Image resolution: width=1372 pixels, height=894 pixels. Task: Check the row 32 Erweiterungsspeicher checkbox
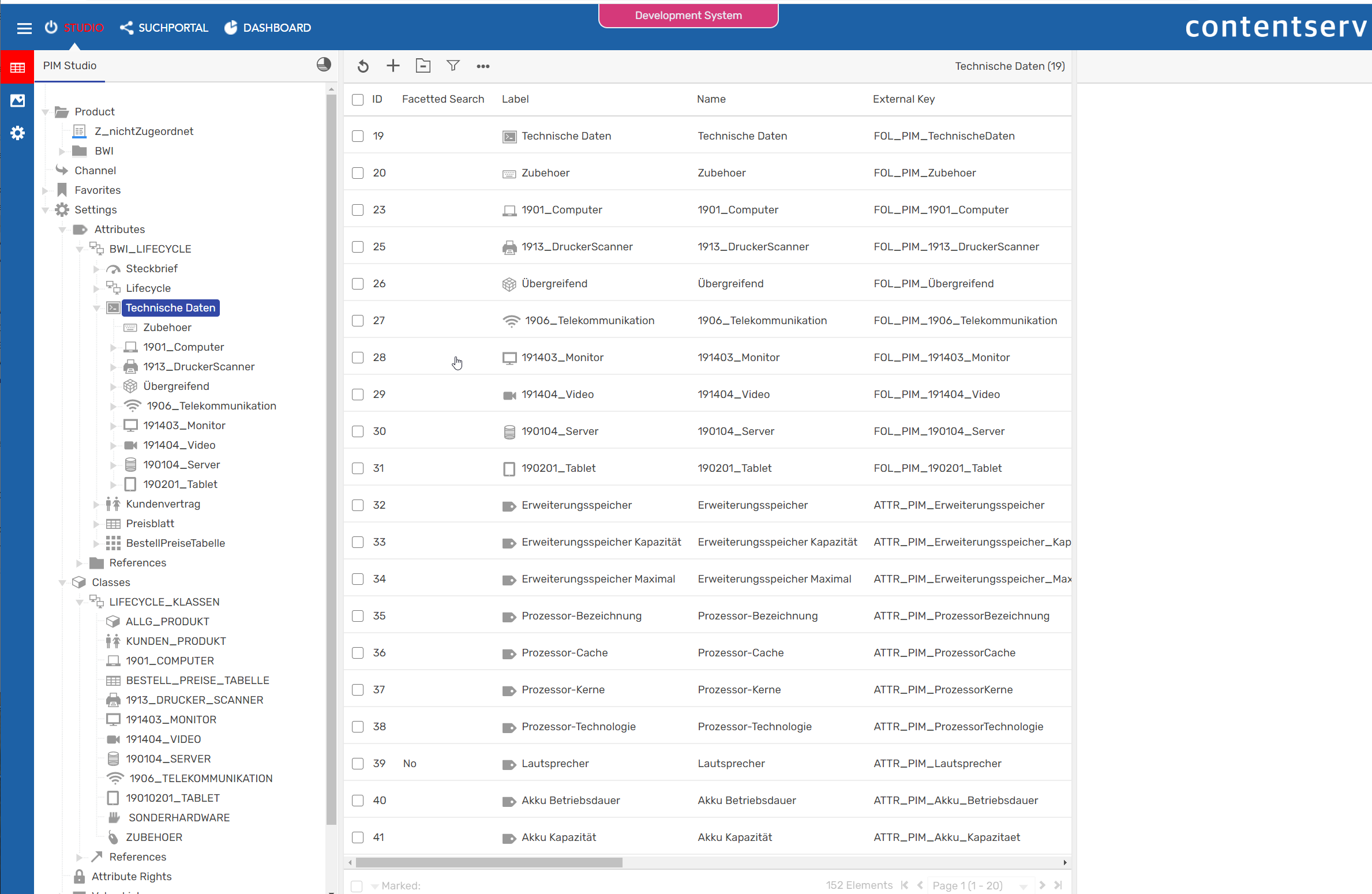click(x=358, y=505)
